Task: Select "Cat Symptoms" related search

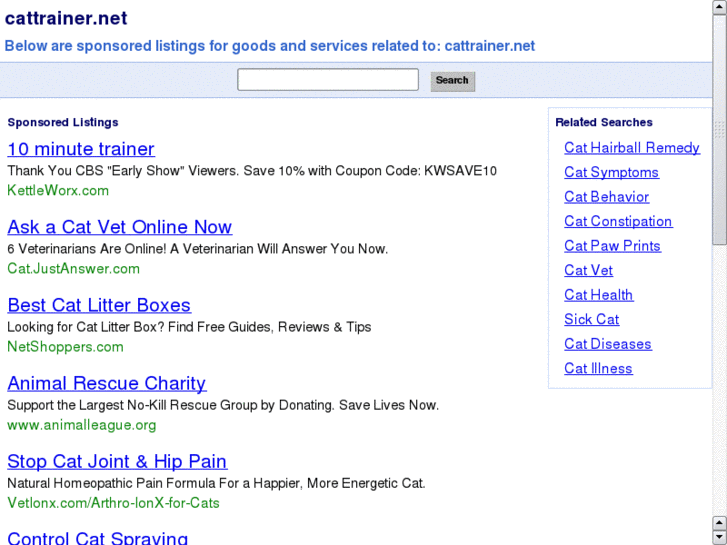Action: pos(611,172)
